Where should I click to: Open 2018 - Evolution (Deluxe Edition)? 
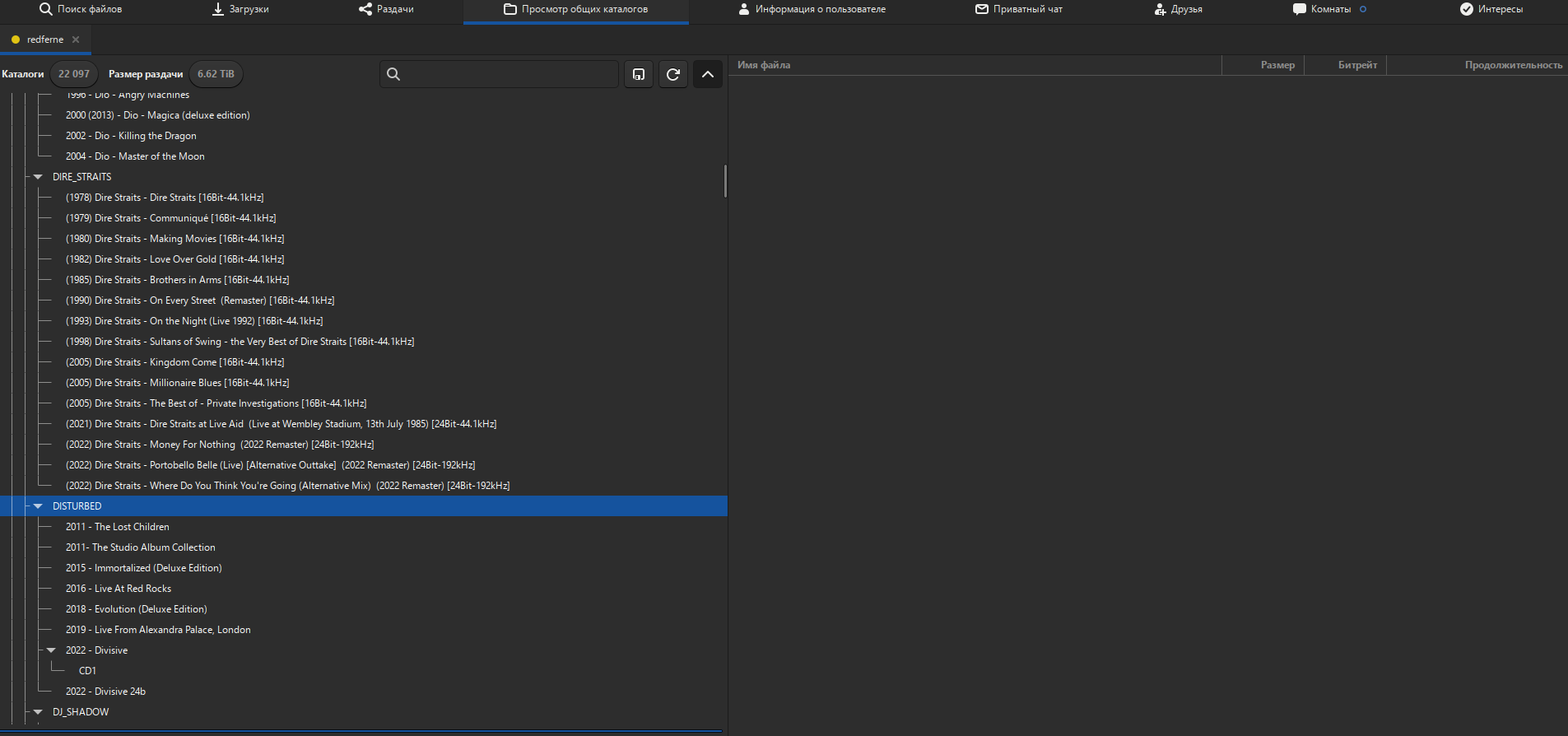pos(137,609)
